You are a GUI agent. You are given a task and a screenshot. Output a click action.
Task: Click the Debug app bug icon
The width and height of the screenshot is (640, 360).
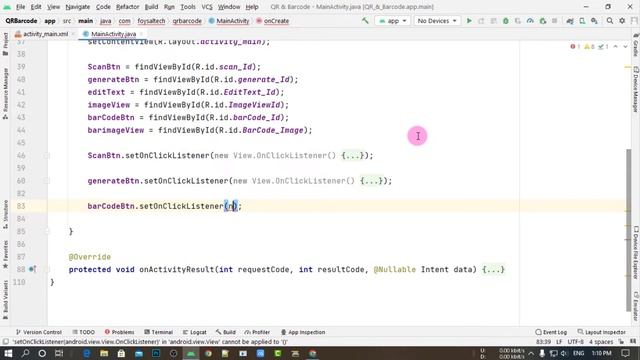[x=506, y=20]
